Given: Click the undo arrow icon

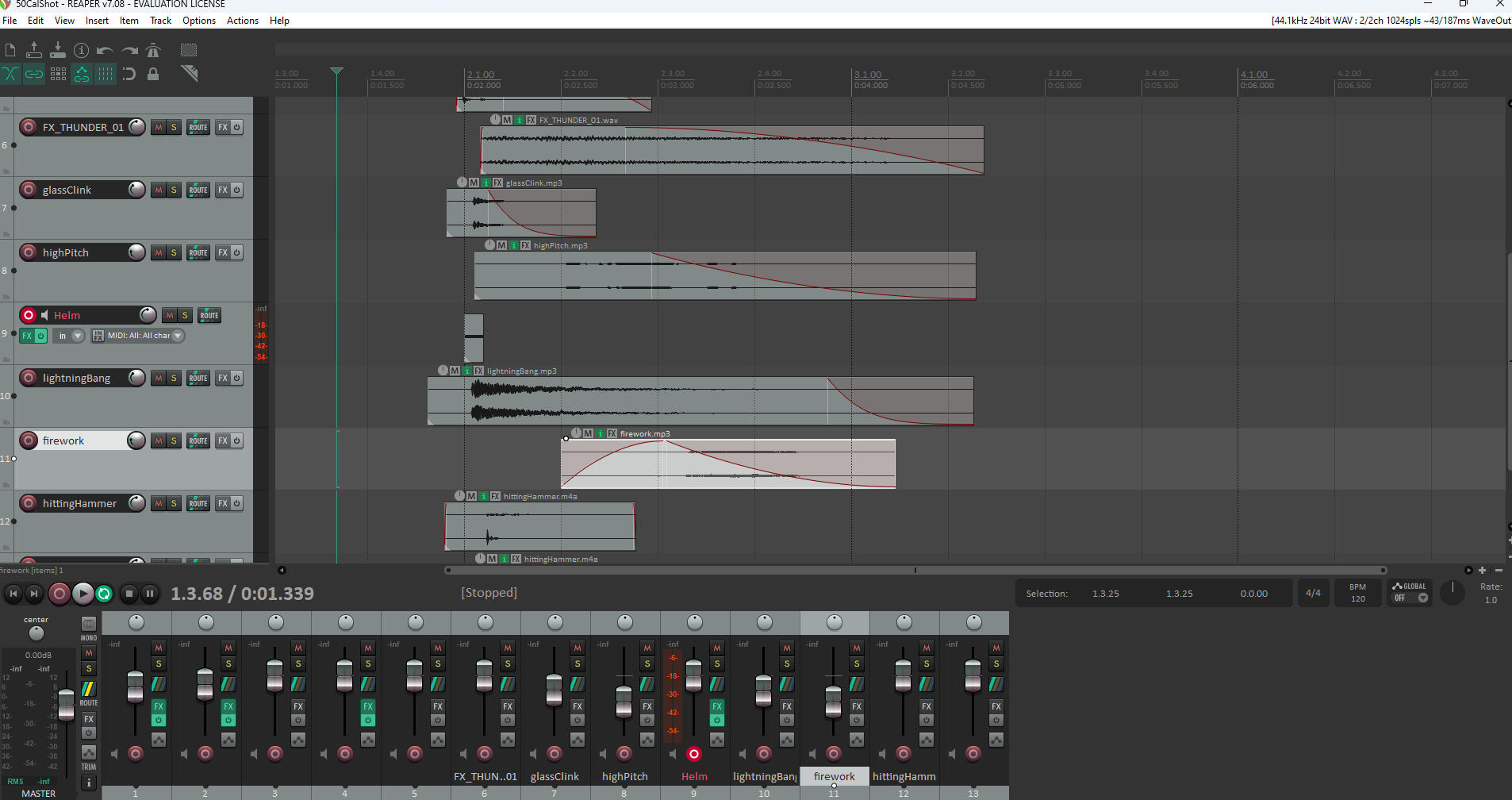Looking at the screenshot, I should coord(105,51).
